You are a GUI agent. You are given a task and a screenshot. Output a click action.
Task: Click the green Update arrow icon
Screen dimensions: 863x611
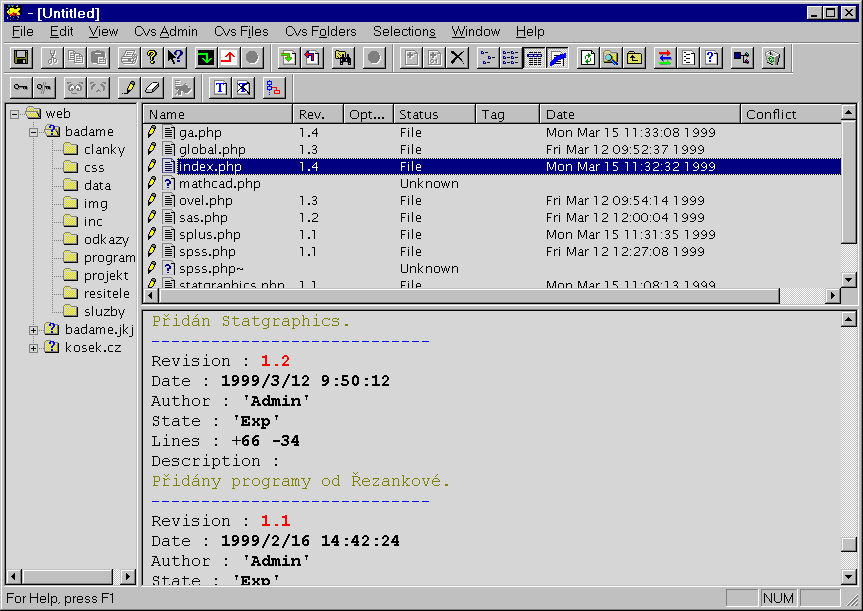pyautogui.click(x=205, y=58)
